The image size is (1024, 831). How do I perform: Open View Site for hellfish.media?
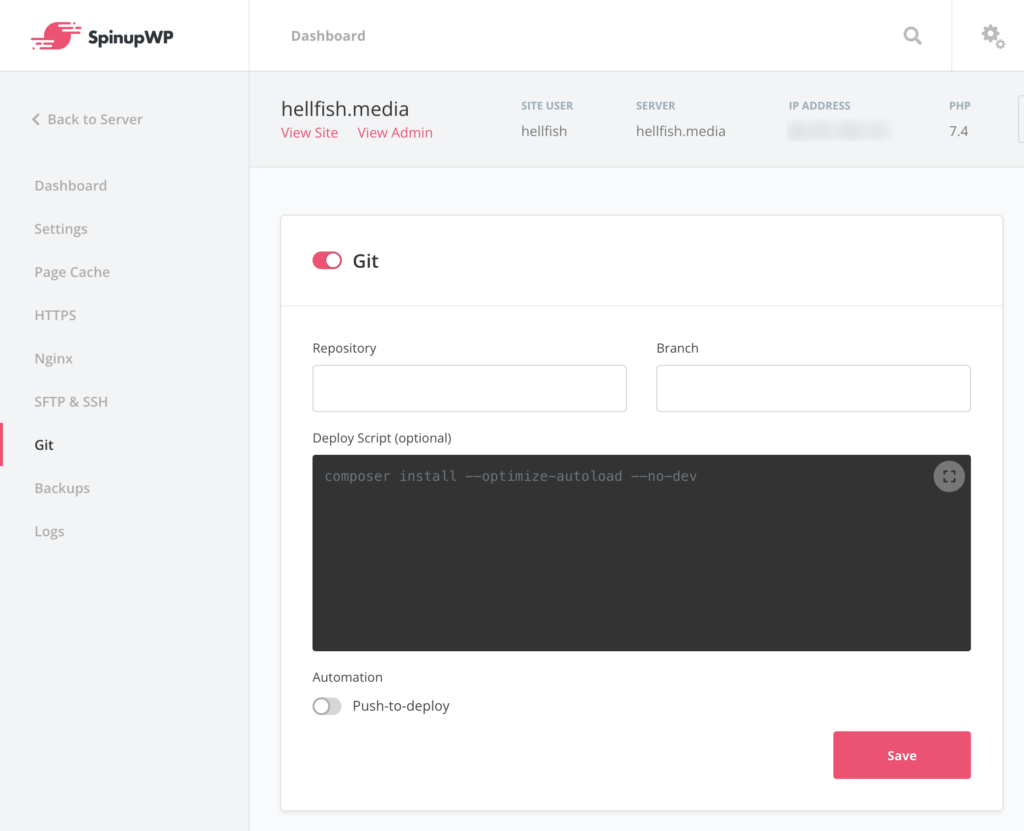click(309, 132)
